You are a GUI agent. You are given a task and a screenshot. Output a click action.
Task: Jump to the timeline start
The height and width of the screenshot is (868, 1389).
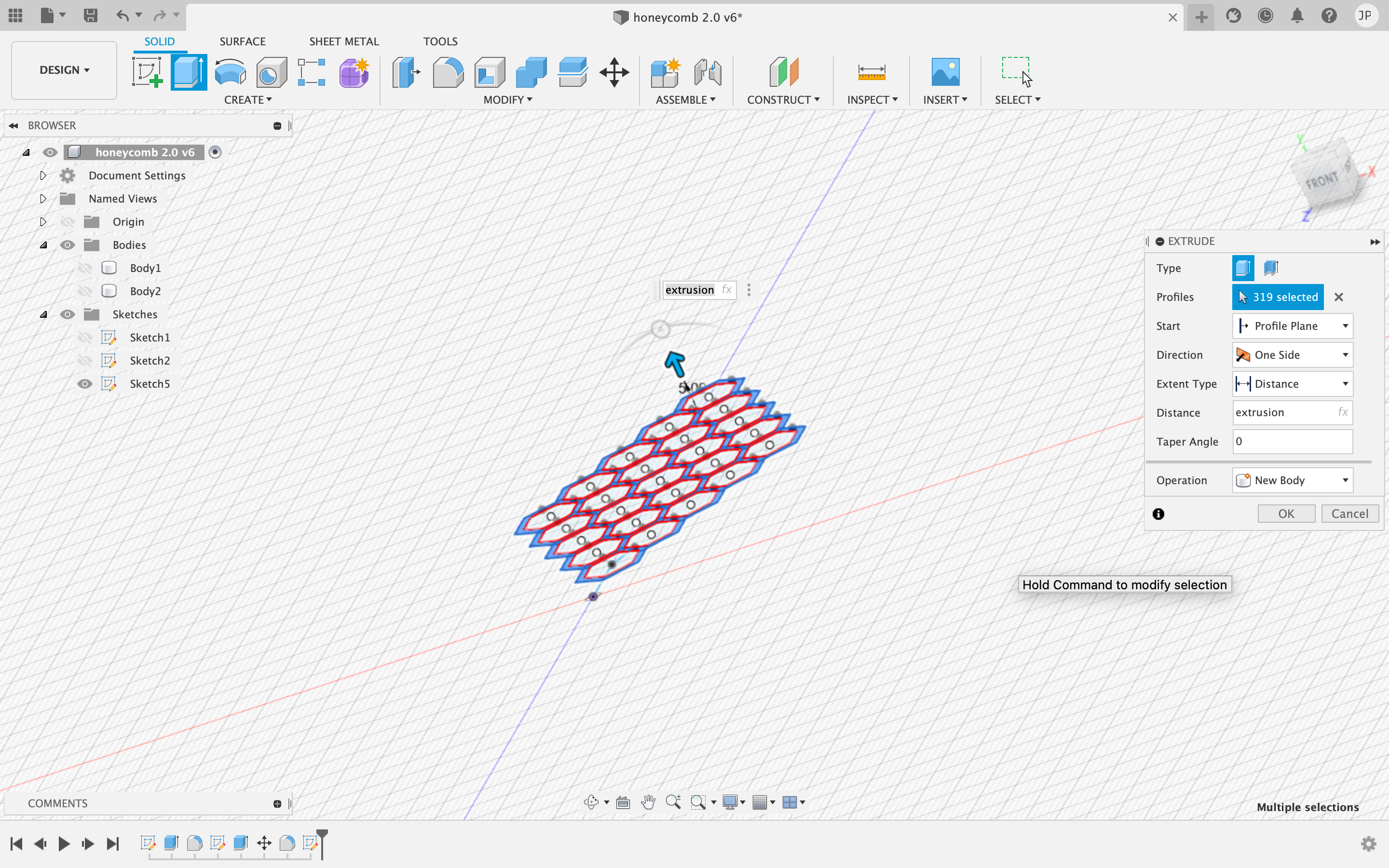click(16, 843)
